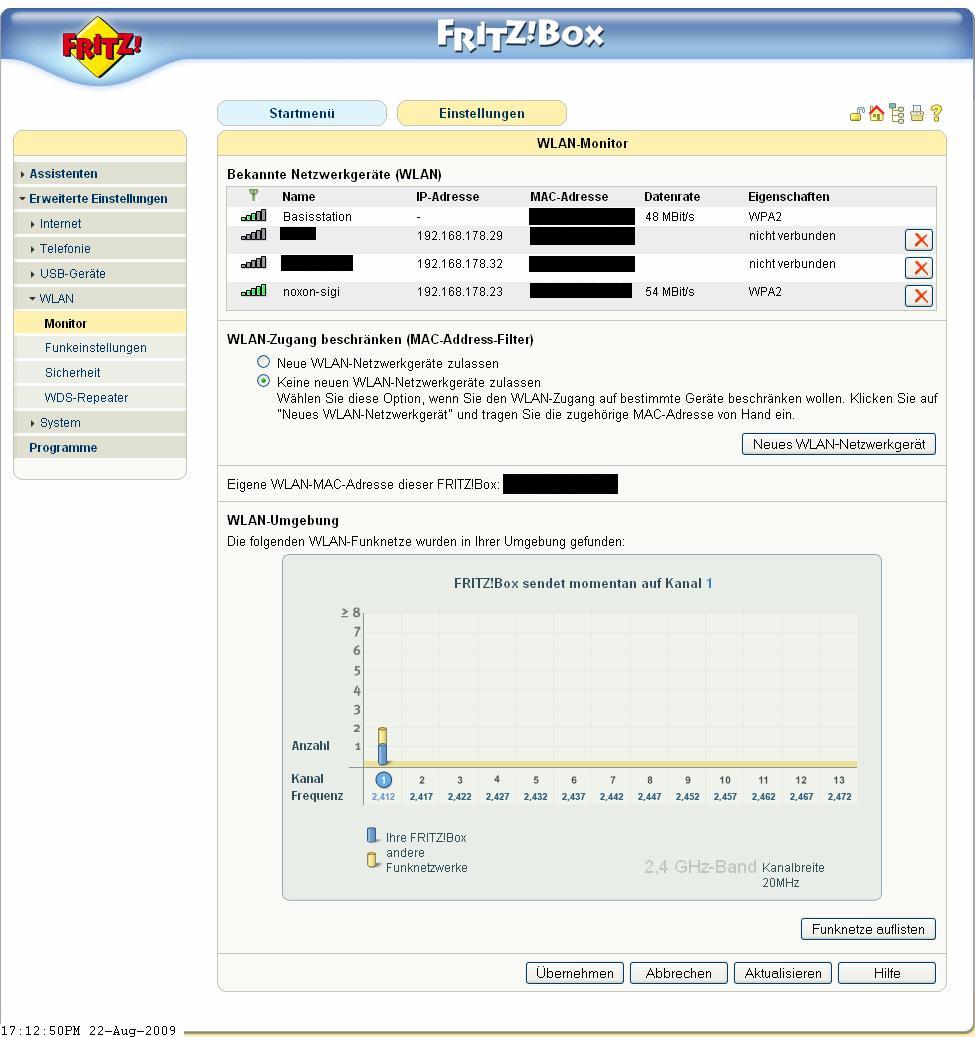975x1037 pixels.
Task: Go to the home page via house icon
Action: pyautogui.click(x=876, y=114)
